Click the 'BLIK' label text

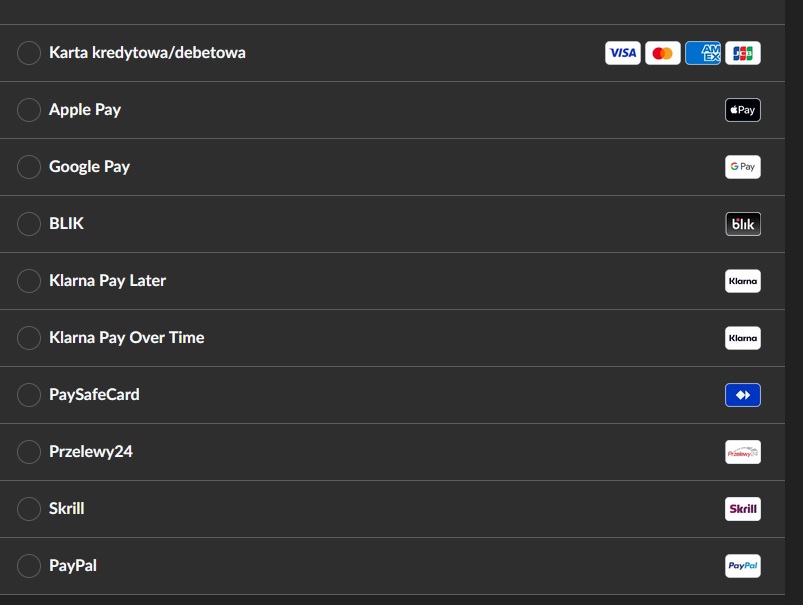pos(66,223)
